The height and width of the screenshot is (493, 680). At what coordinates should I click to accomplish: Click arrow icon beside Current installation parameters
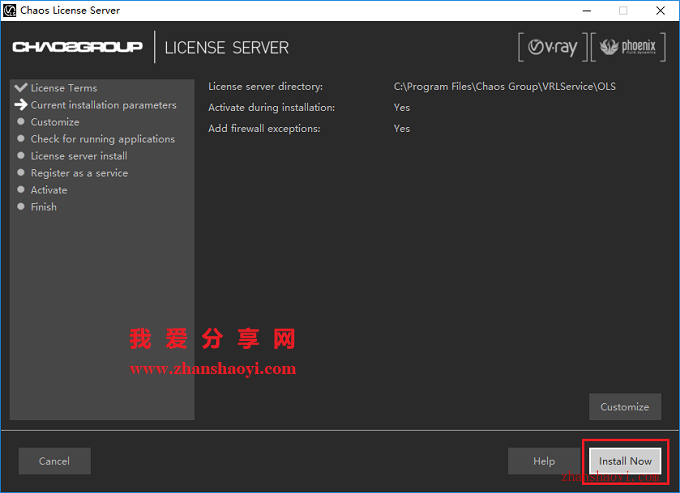(x=20, y=104)
